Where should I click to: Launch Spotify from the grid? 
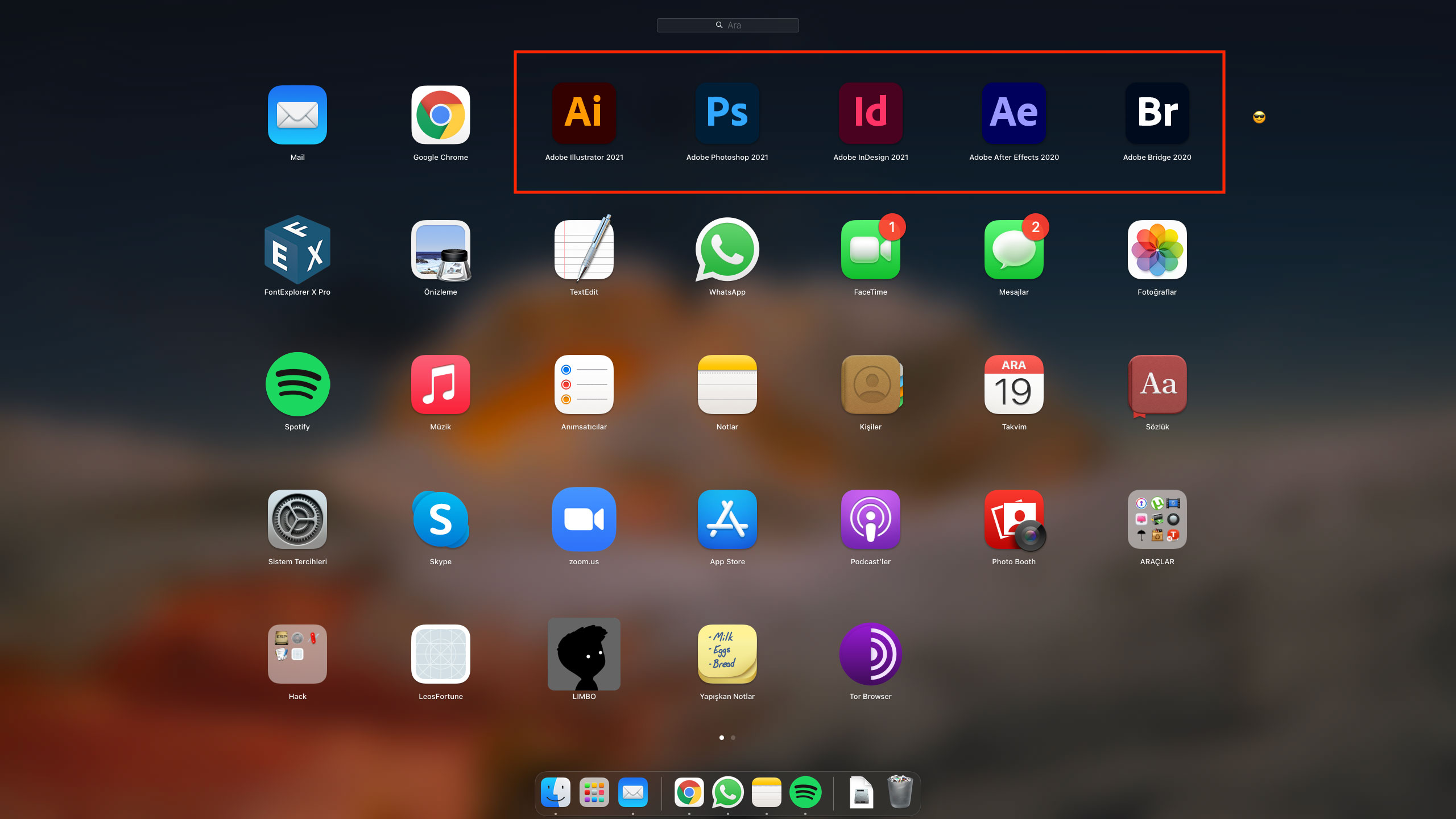pos(297,384)
